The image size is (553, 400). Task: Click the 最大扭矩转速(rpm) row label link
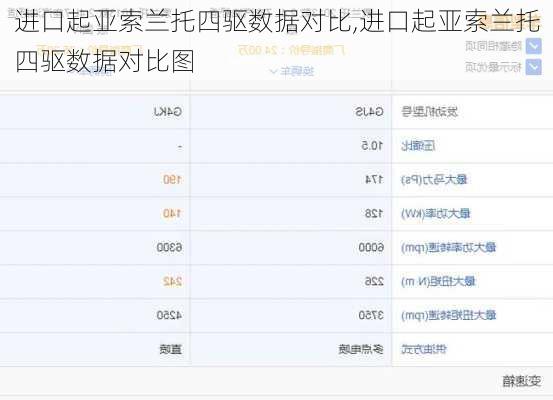(x=449, y=315)
